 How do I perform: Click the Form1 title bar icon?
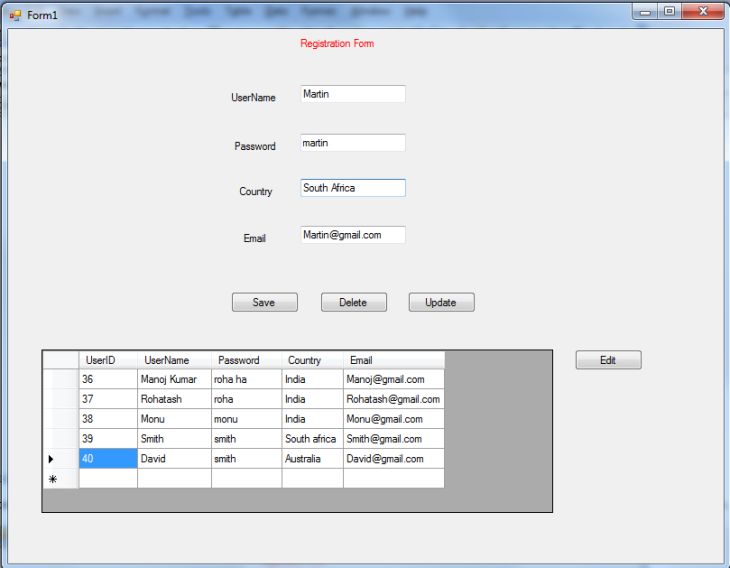coord(15,15)
